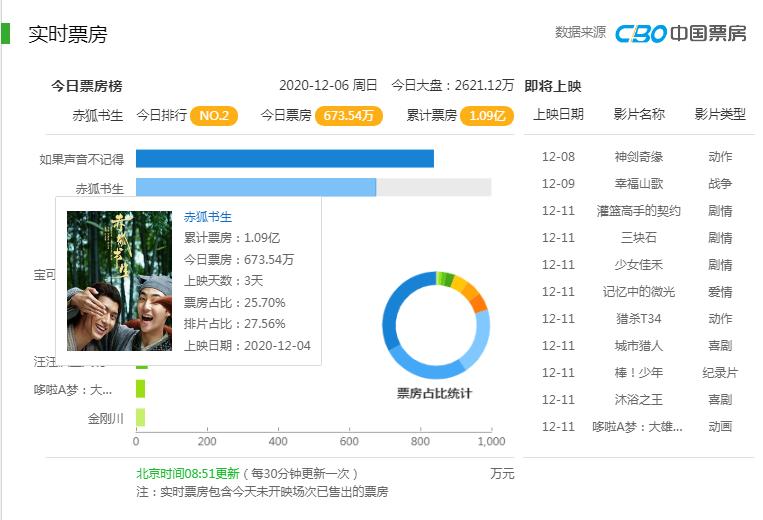Click the 爱情 genre cell

[720, 291]
